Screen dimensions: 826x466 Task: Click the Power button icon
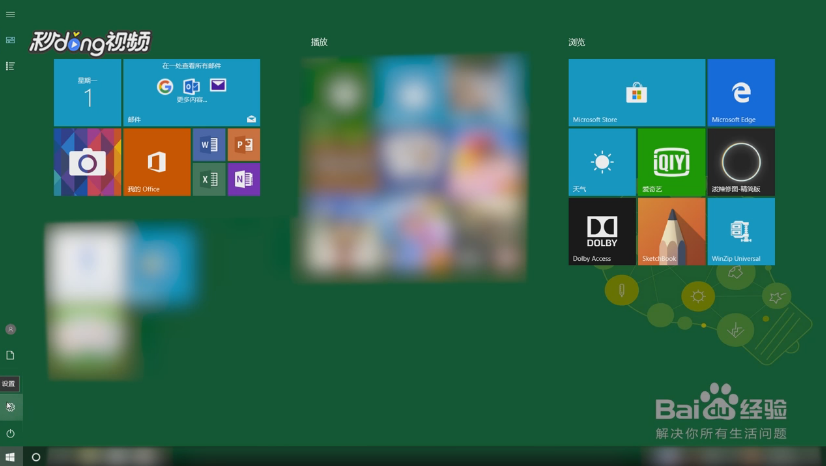click(10, 433)
